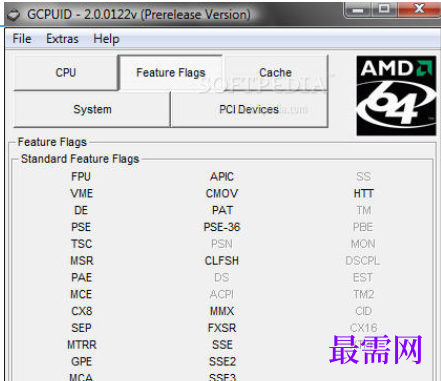The width and height of the screenshot is (441, 381).
Task: Click the MTRR feature flag
Action: click(x=82, y=345)
